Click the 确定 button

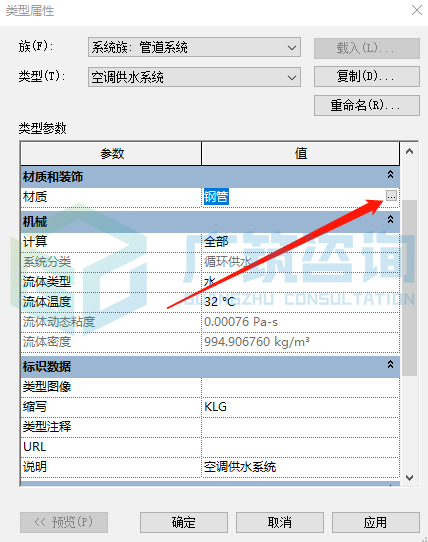184,522
